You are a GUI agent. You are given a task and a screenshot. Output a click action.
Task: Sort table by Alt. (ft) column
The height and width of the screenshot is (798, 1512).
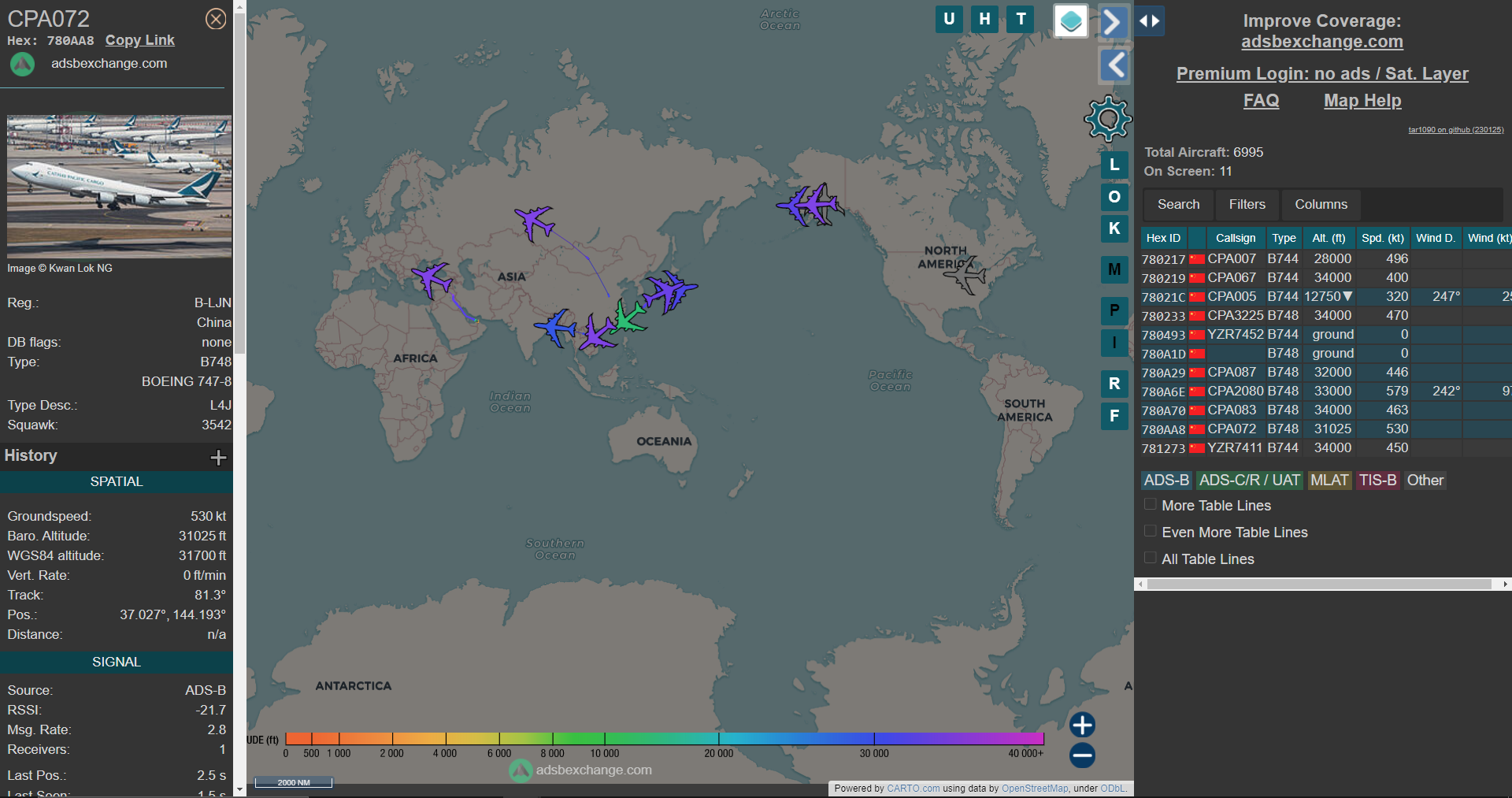click(1329, 238)
